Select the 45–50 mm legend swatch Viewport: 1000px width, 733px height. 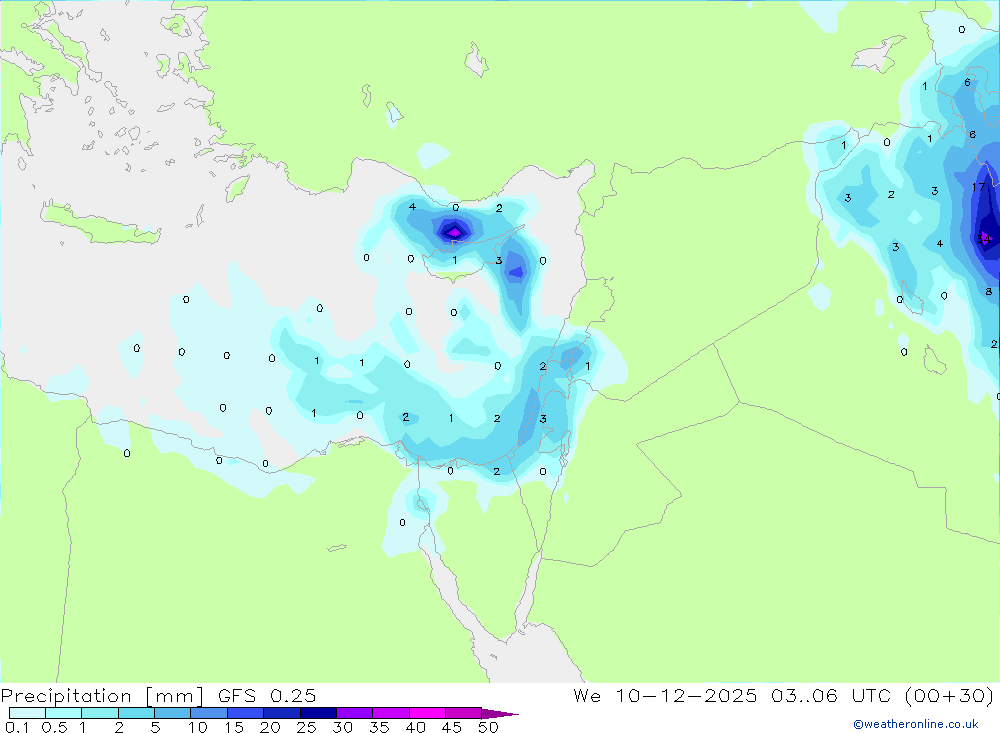pyautogui.click(x=464, y=713)
